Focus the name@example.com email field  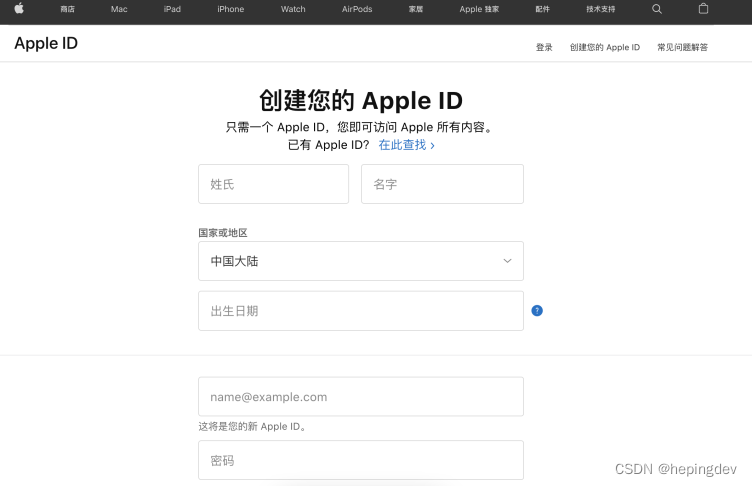(361, 397)
